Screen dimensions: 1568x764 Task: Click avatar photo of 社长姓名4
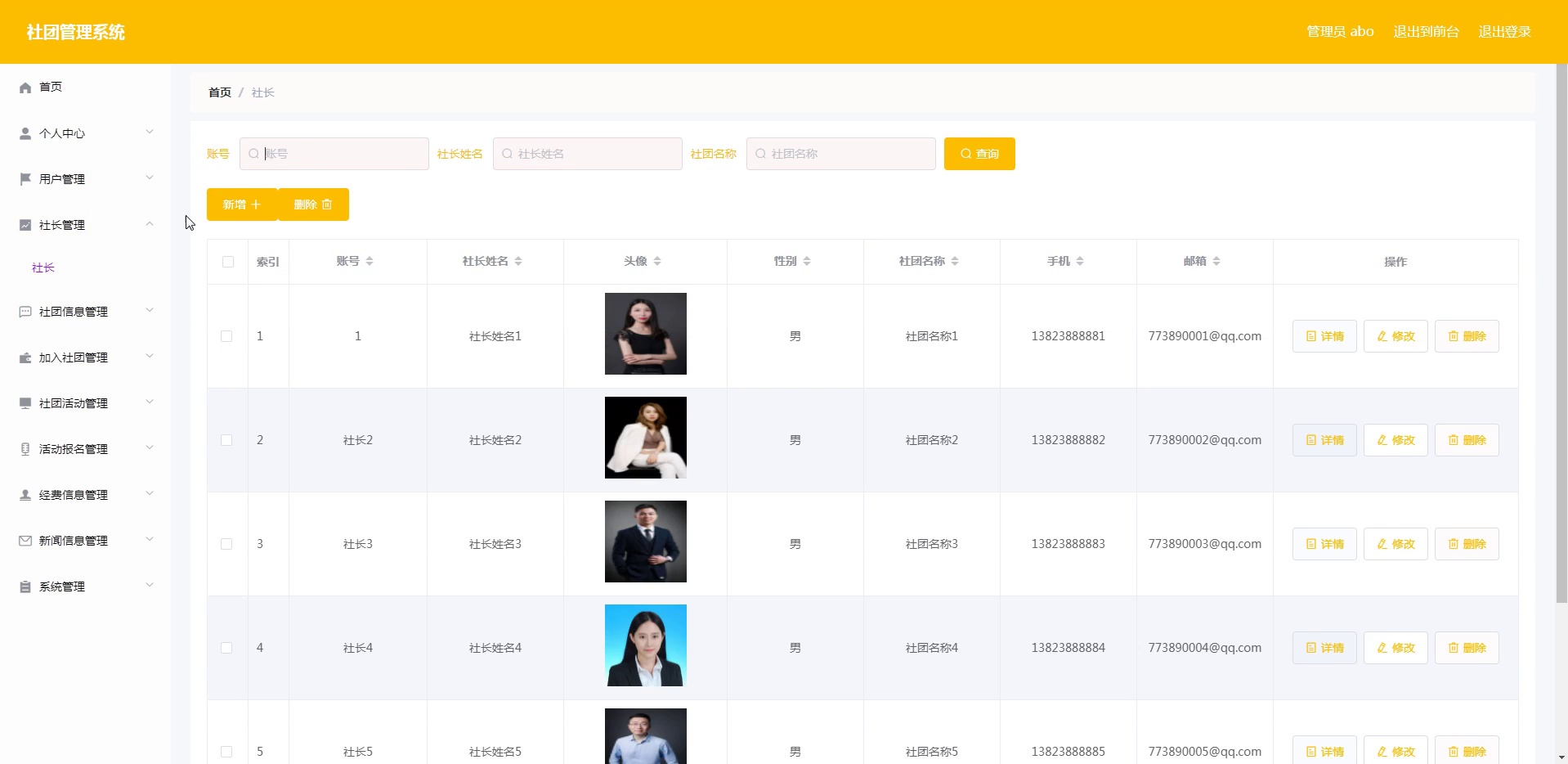coord(646,645)
